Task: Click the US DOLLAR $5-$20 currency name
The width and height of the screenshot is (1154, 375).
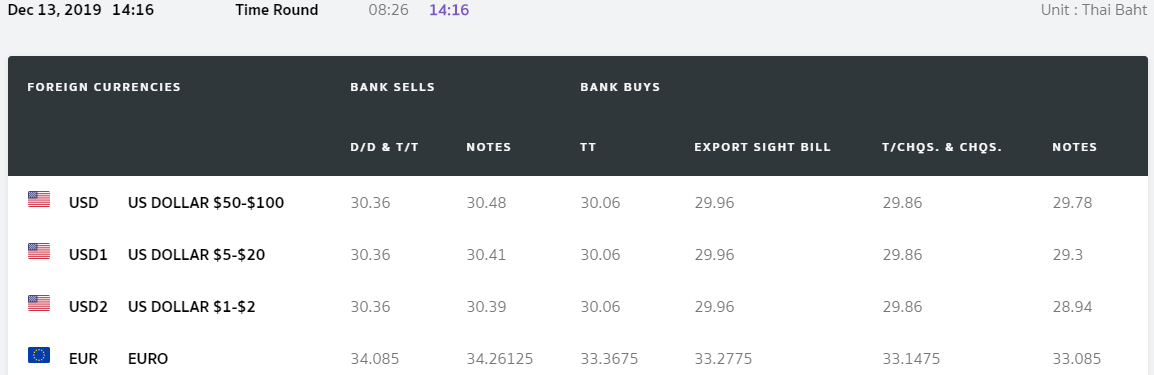Action: 197,254
